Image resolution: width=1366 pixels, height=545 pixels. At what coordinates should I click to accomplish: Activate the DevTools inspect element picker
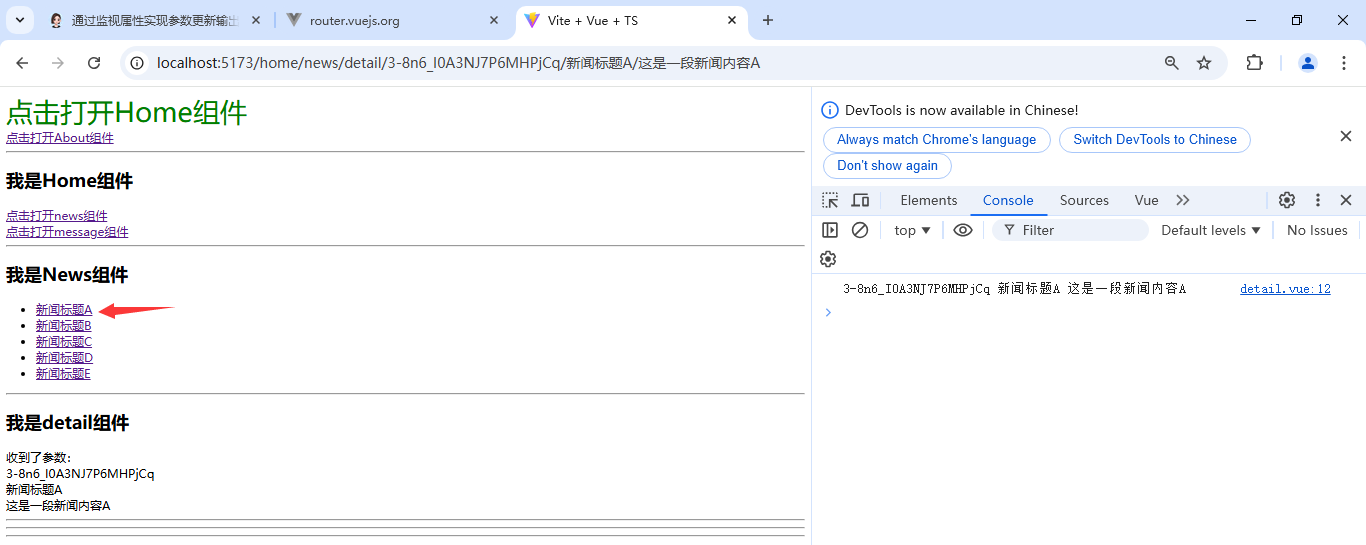point(830,200)
